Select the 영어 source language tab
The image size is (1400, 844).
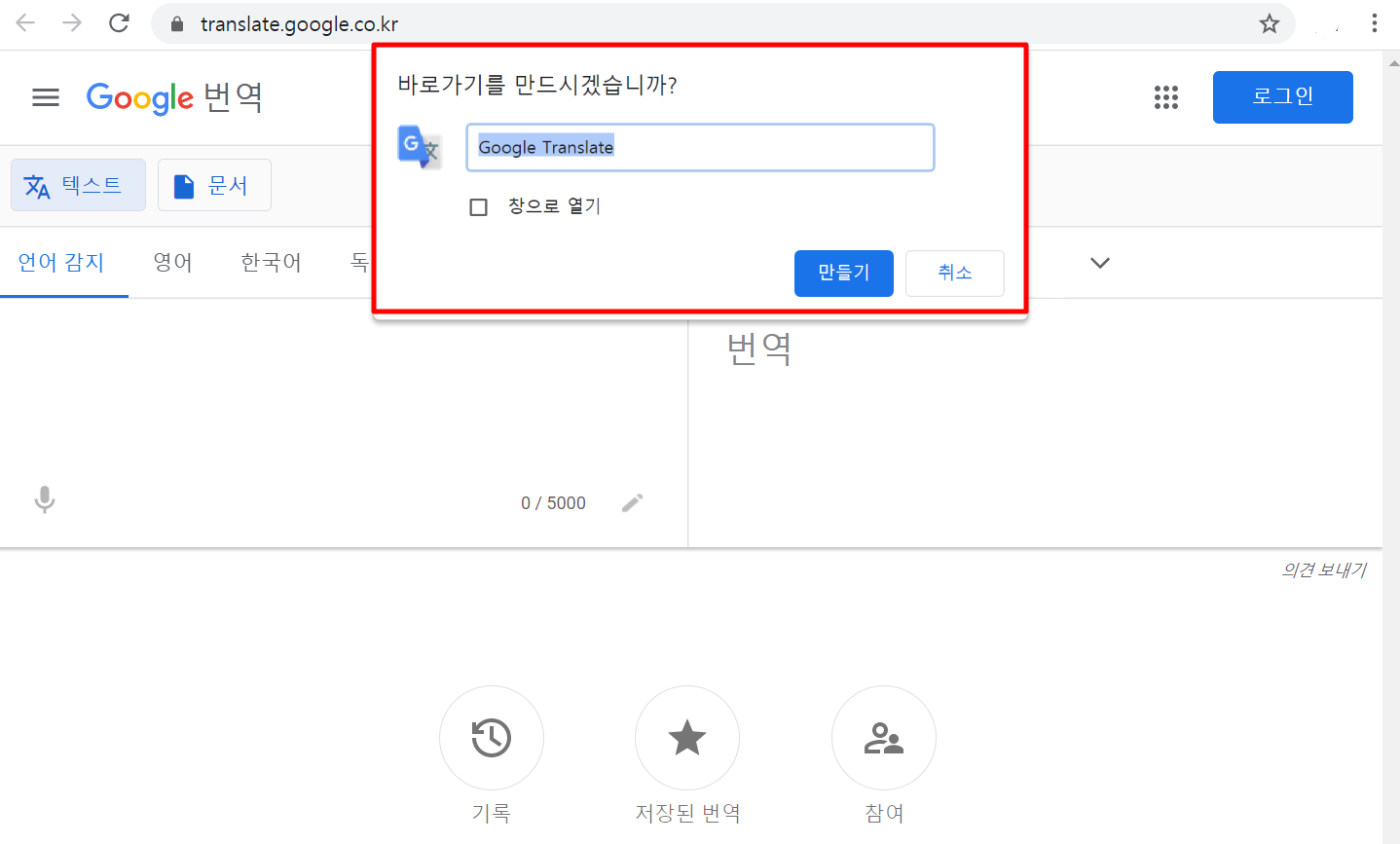tap(172, 263)
